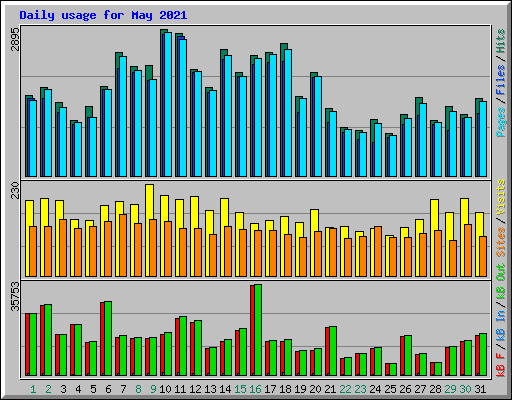Click day label 14 on the axis

pyautogui.click(x=225, y=389)
